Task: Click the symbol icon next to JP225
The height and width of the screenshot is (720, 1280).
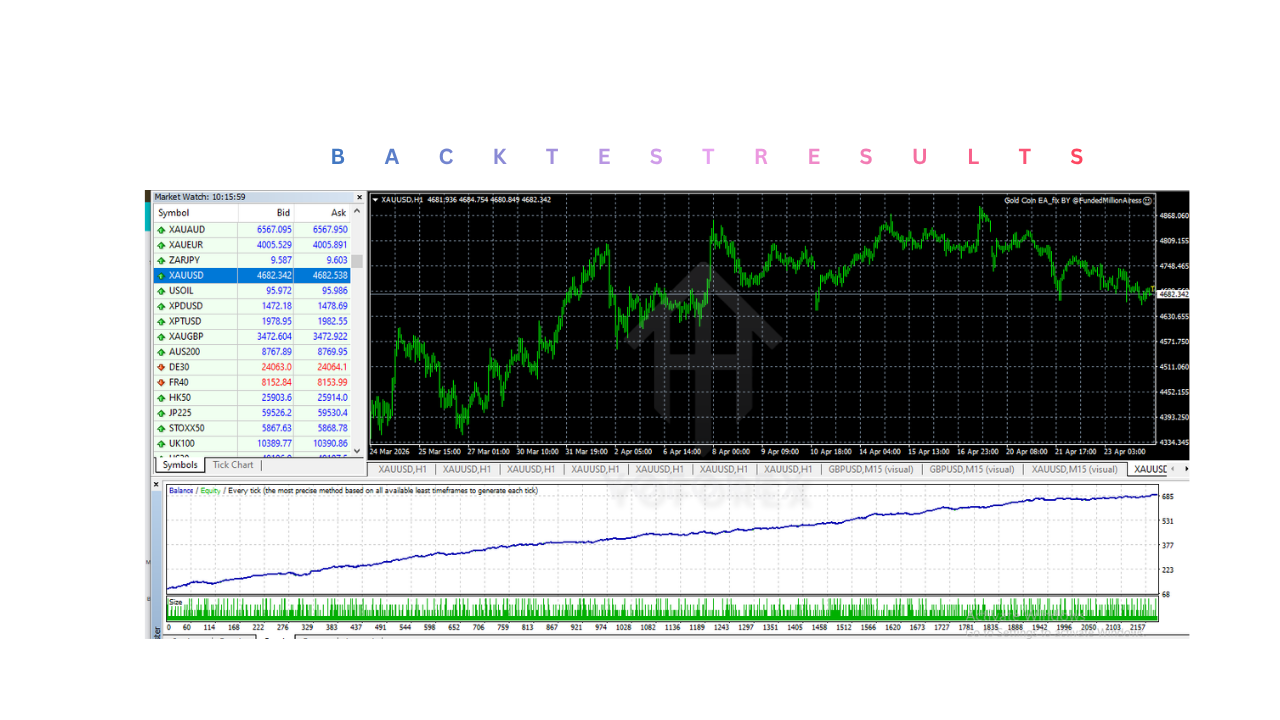Action: tap(160, 413)
